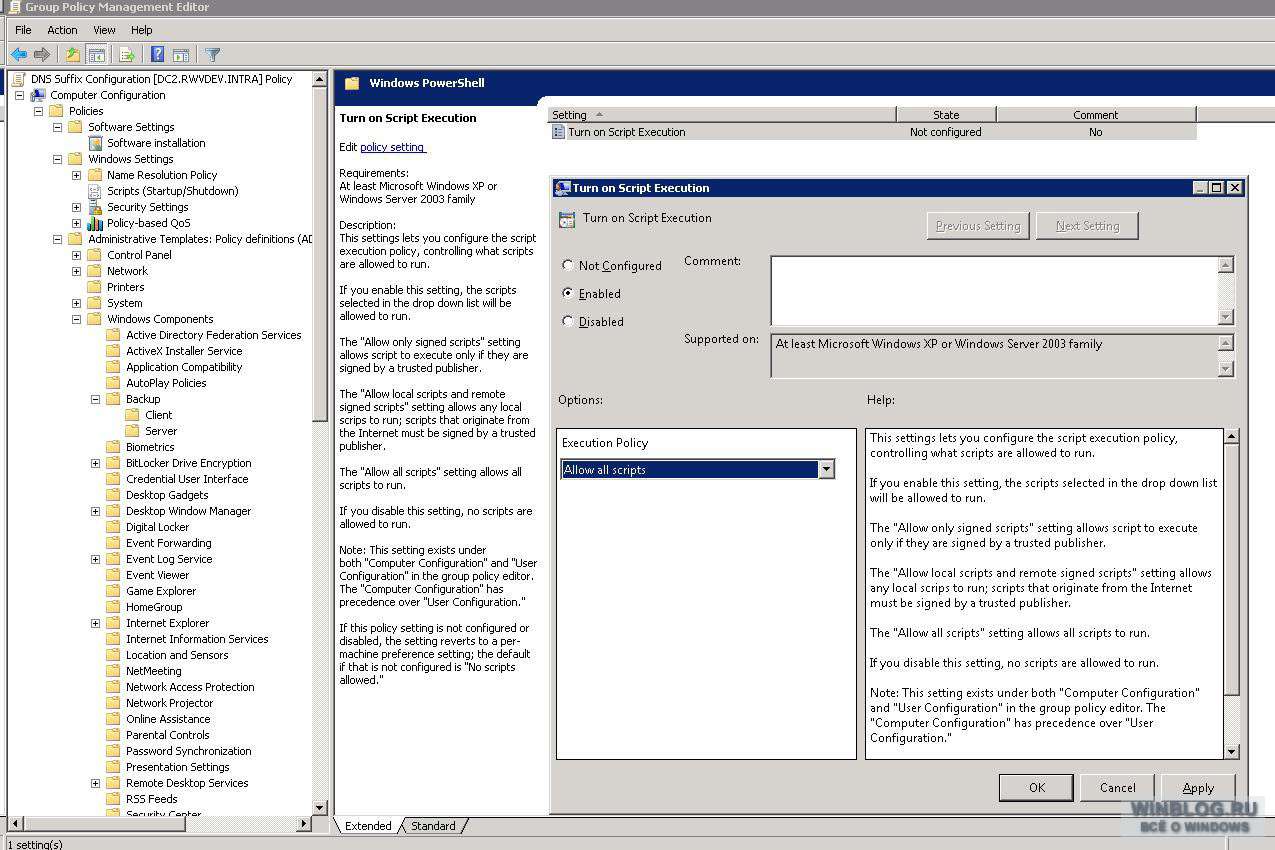Click the Windows PowerShell header folder icon
Screen dimensions: 1275x850
pyautogui.click(x=352, y=83)
